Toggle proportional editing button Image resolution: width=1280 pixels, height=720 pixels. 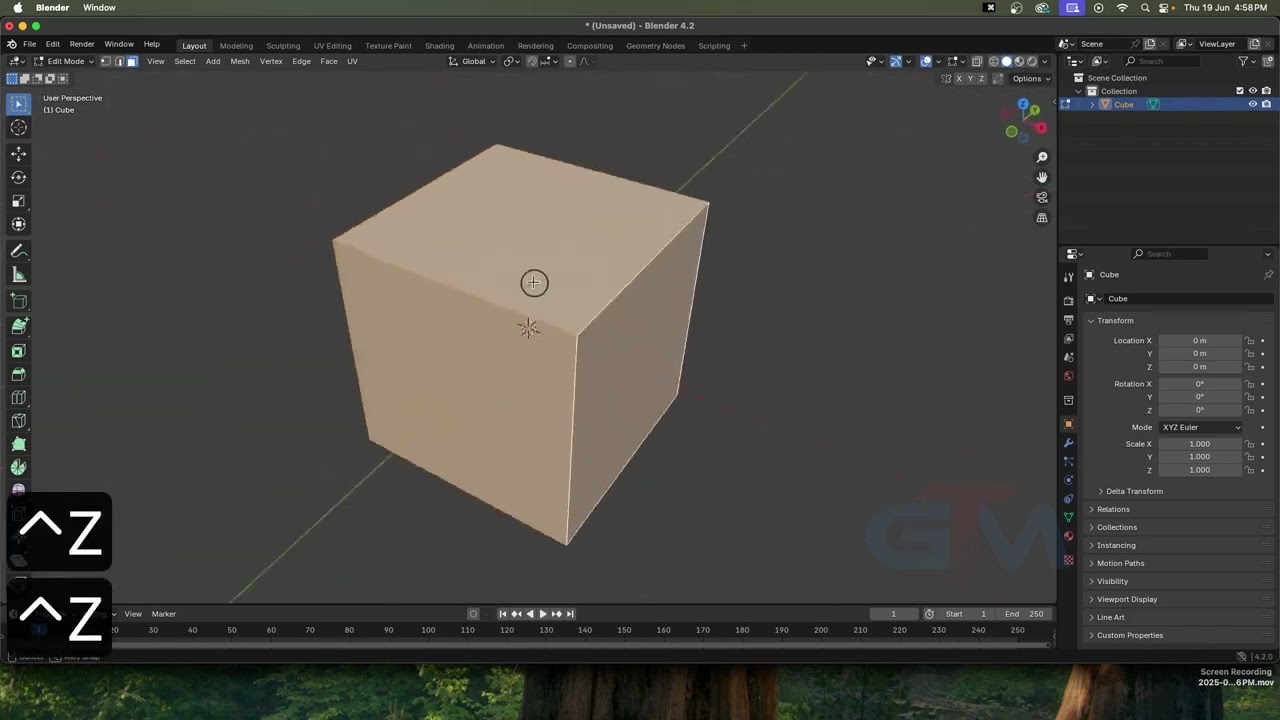[x=570, y=61]
